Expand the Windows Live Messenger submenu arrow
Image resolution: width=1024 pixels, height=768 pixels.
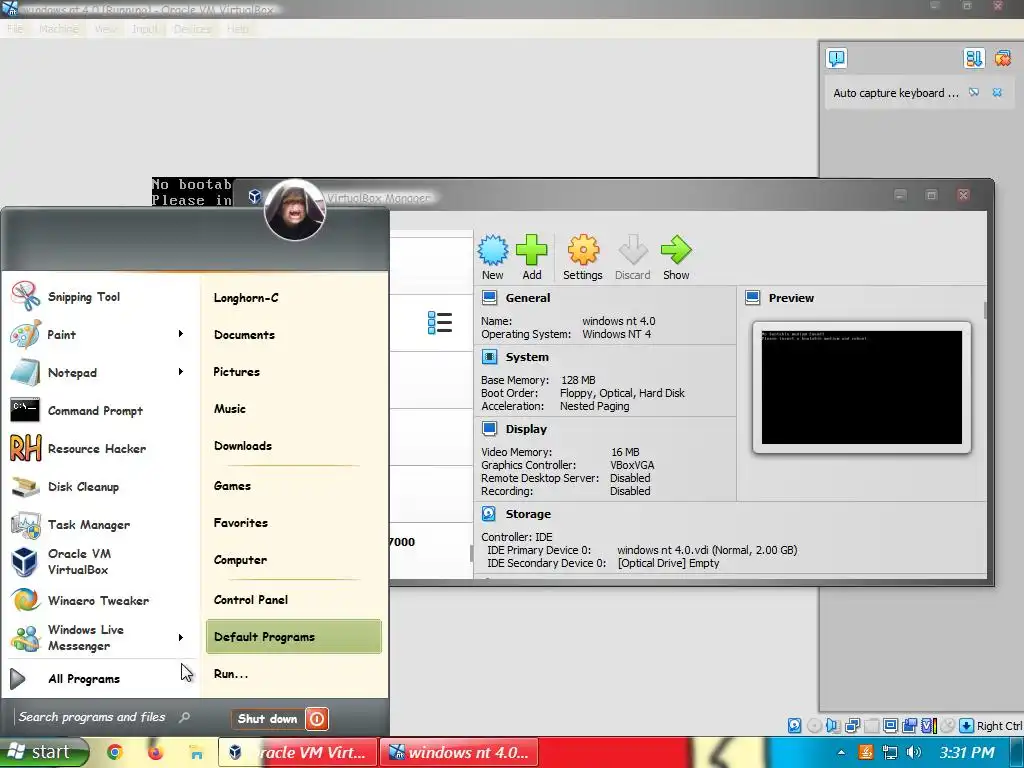(181, 637)
